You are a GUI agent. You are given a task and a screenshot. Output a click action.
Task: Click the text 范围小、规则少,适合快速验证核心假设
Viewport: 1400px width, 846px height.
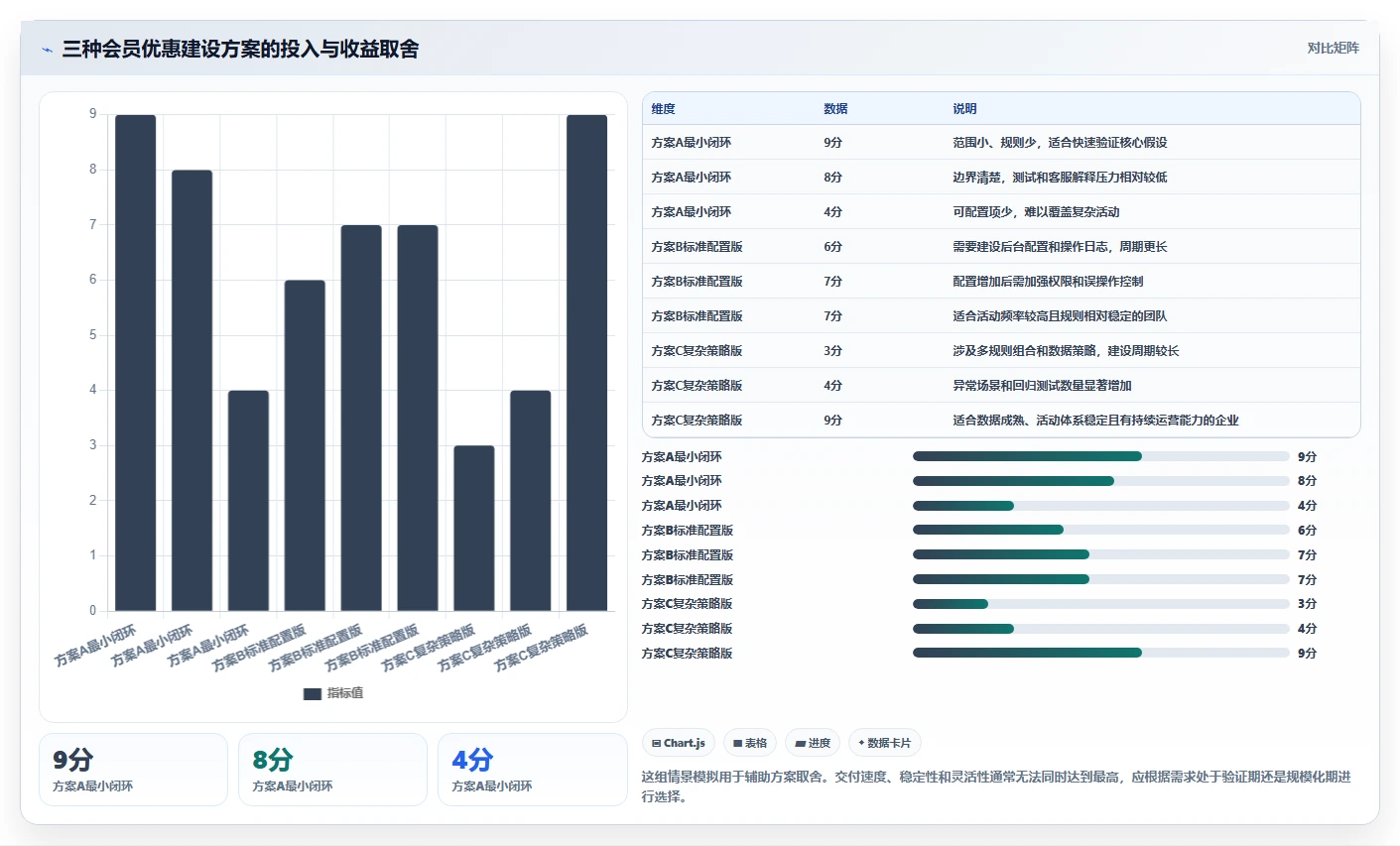(1060, 143)
